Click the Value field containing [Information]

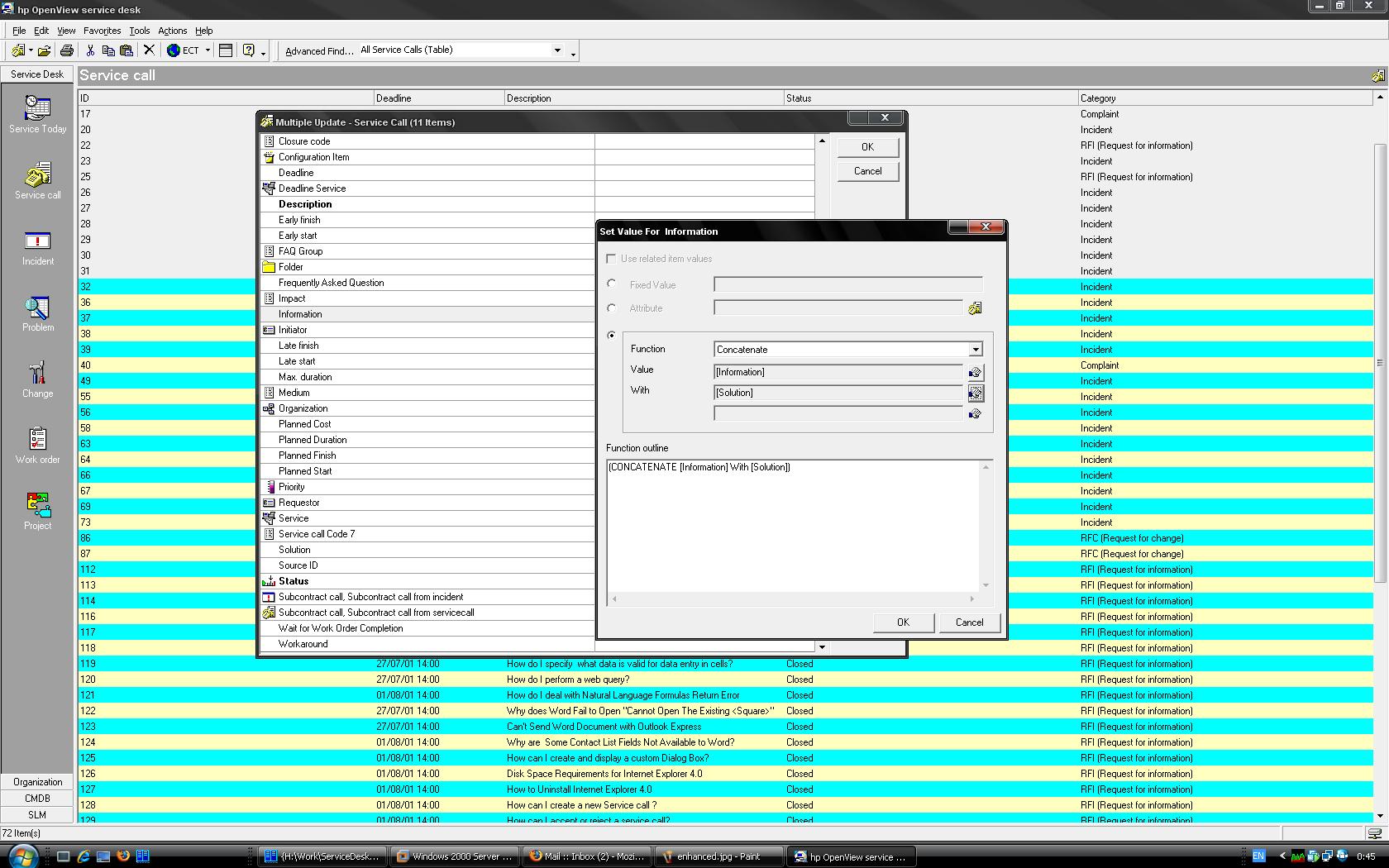point(838,372)
